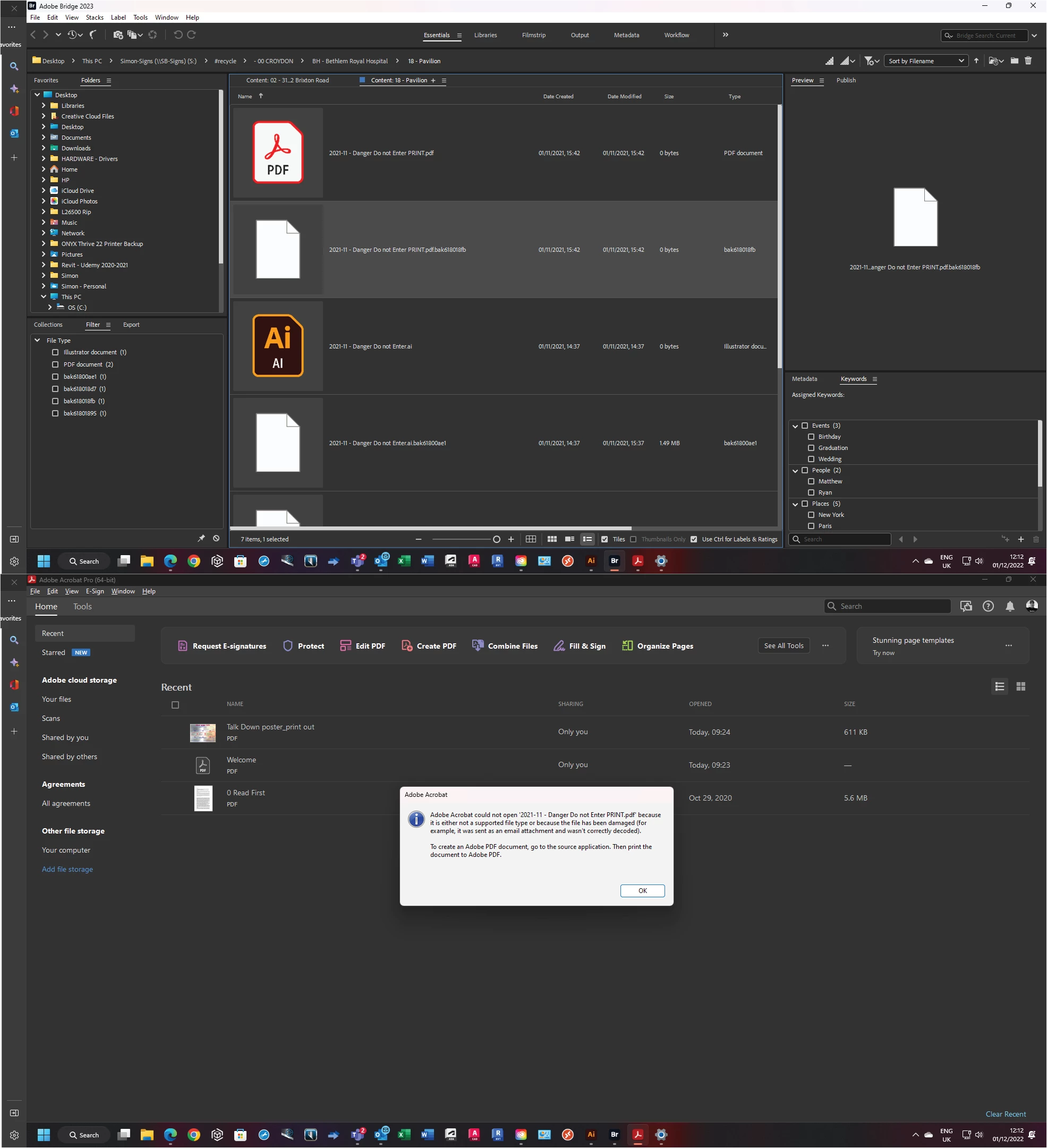Adjust the Bridge thumbnail size slider
This screenshot has height=1148, width=1047.
[x=497, y=539]
